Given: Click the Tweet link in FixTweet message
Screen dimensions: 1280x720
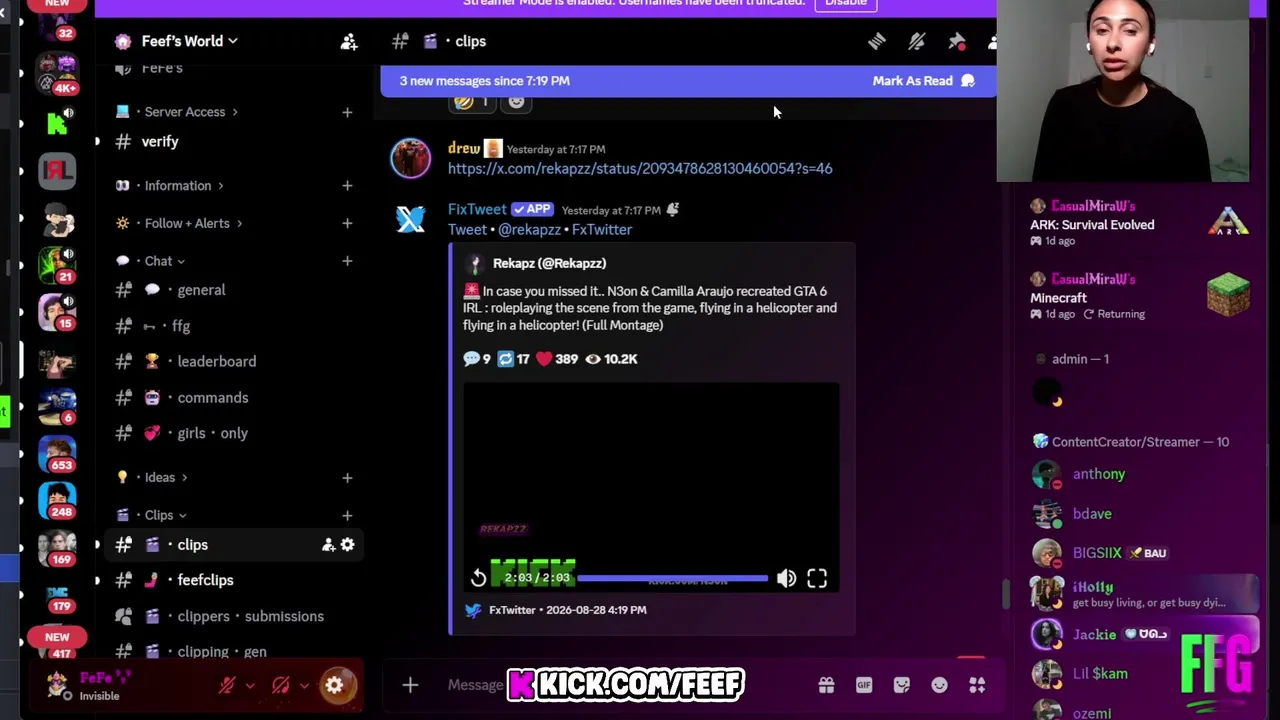Looking at the screenshot, I should coord(467,230).
